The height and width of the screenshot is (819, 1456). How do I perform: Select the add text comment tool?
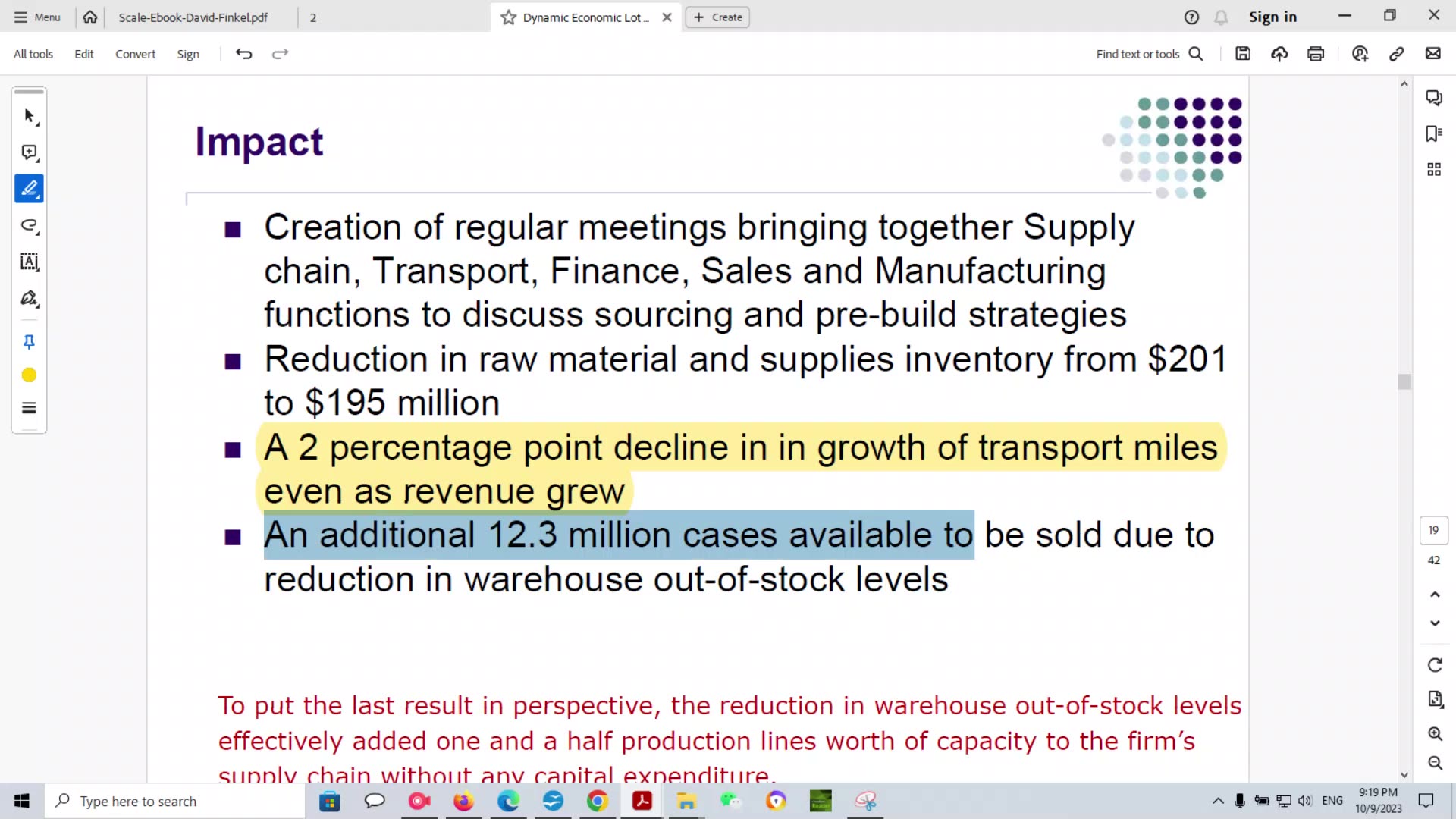coord(28,262)
